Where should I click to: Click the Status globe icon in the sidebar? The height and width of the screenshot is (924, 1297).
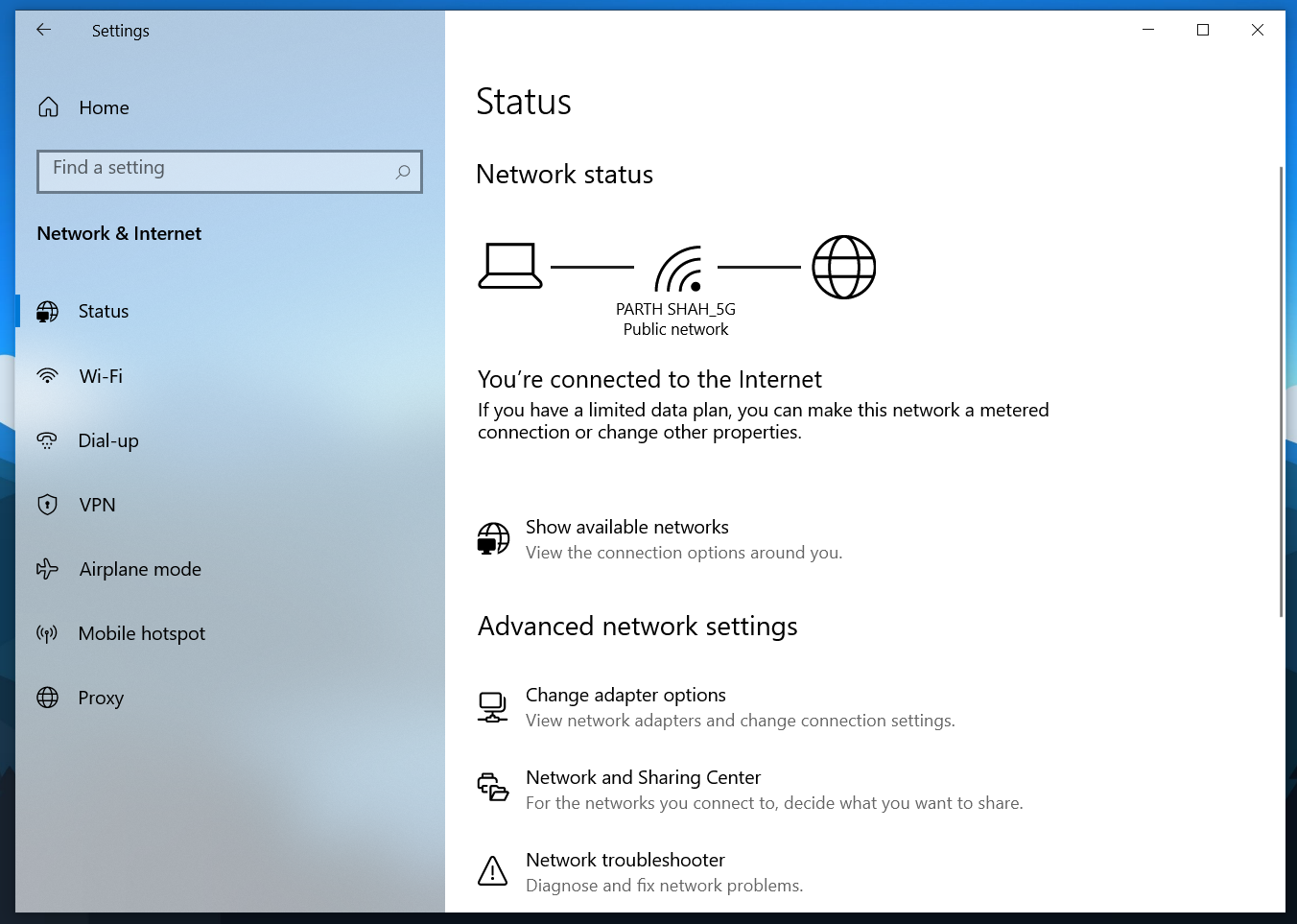[x=48, y=311]
